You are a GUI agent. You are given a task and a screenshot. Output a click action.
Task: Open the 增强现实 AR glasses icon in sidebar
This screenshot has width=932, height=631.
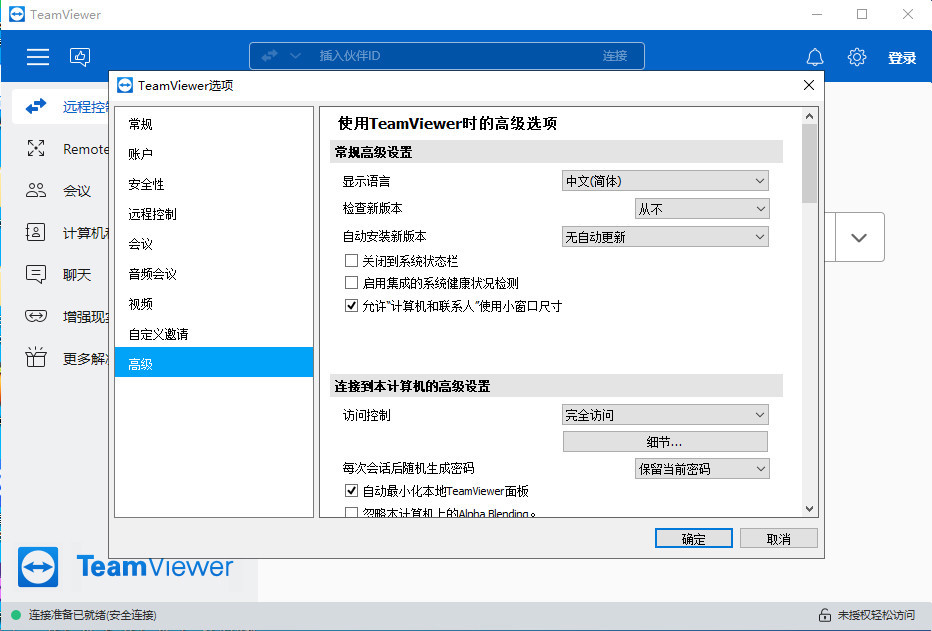(36, 316)
